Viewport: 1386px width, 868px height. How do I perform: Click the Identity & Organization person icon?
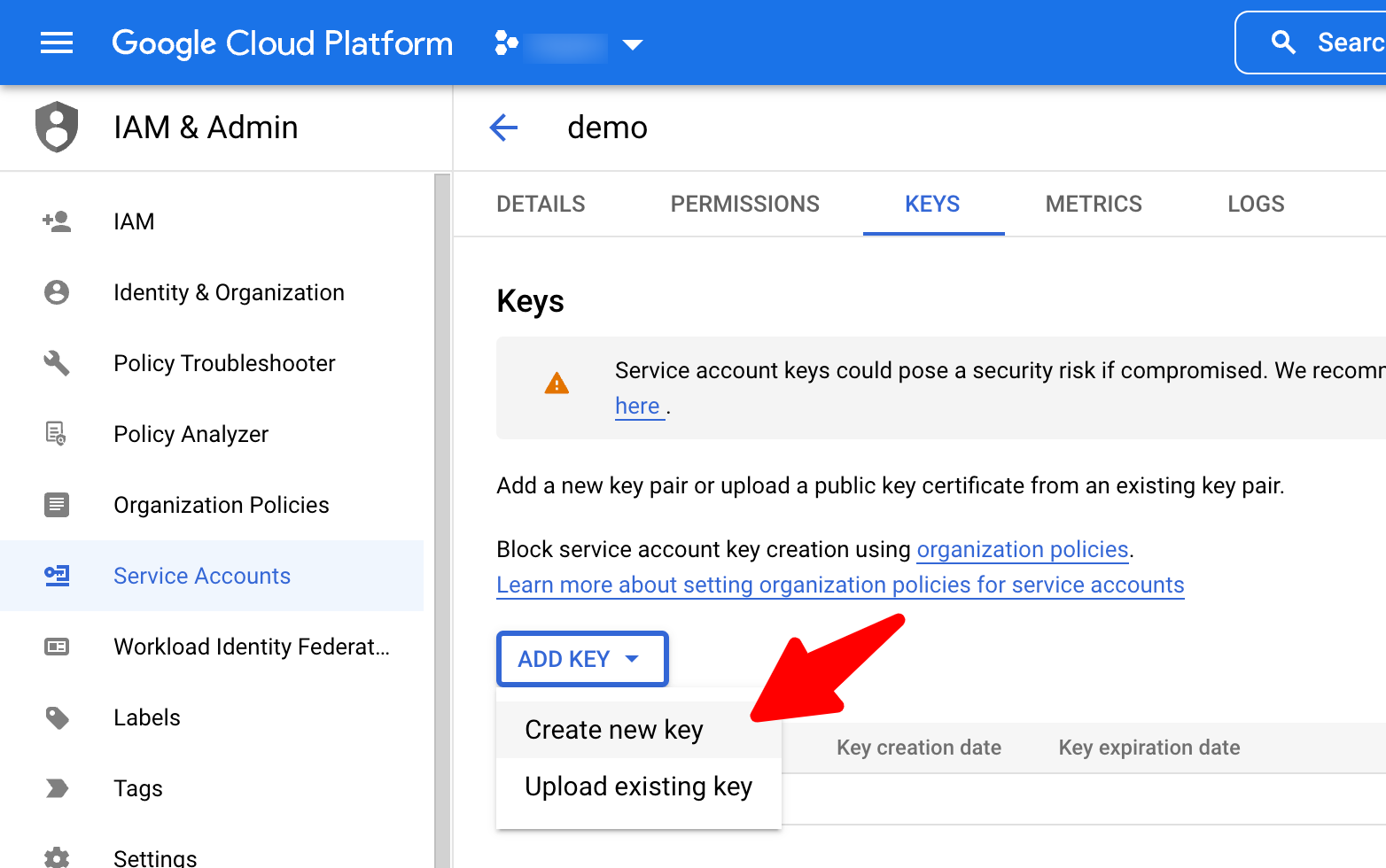(57, 292)
